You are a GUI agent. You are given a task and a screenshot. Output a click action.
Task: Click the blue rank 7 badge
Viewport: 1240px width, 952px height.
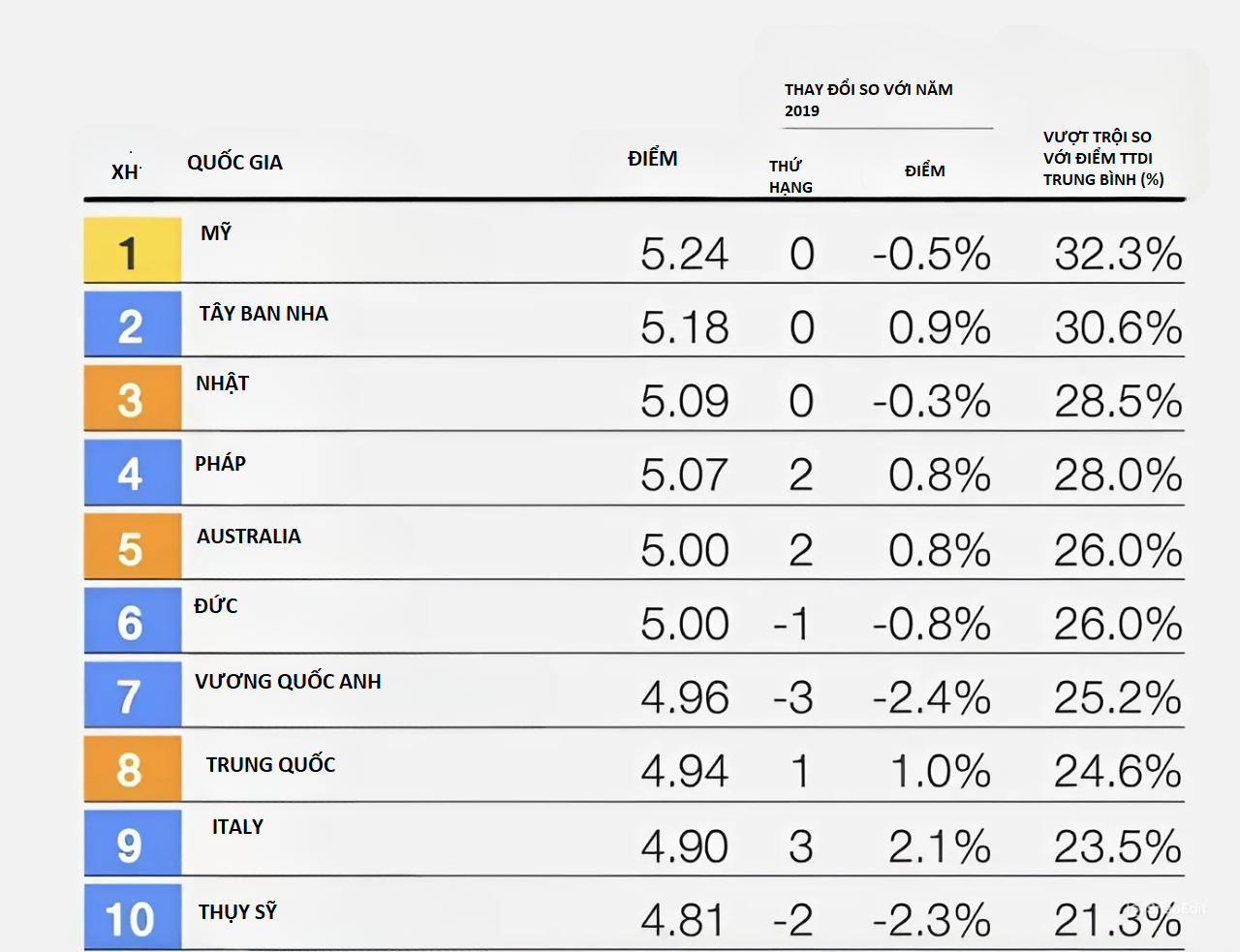tap(132, 694)
